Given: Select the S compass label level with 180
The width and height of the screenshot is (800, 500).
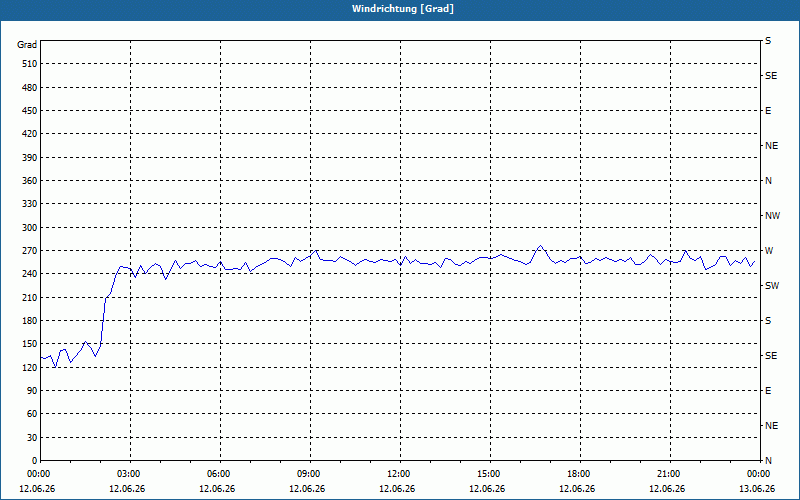Looking at the screenshot, I should [768, 321].
